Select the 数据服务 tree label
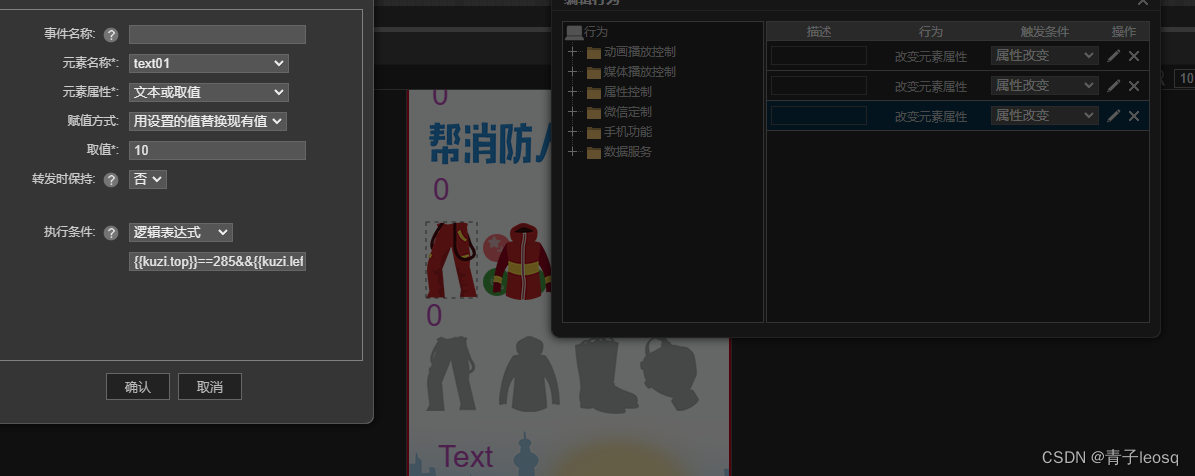This screenshot has height=476, width=1195. tap(627, 152)
